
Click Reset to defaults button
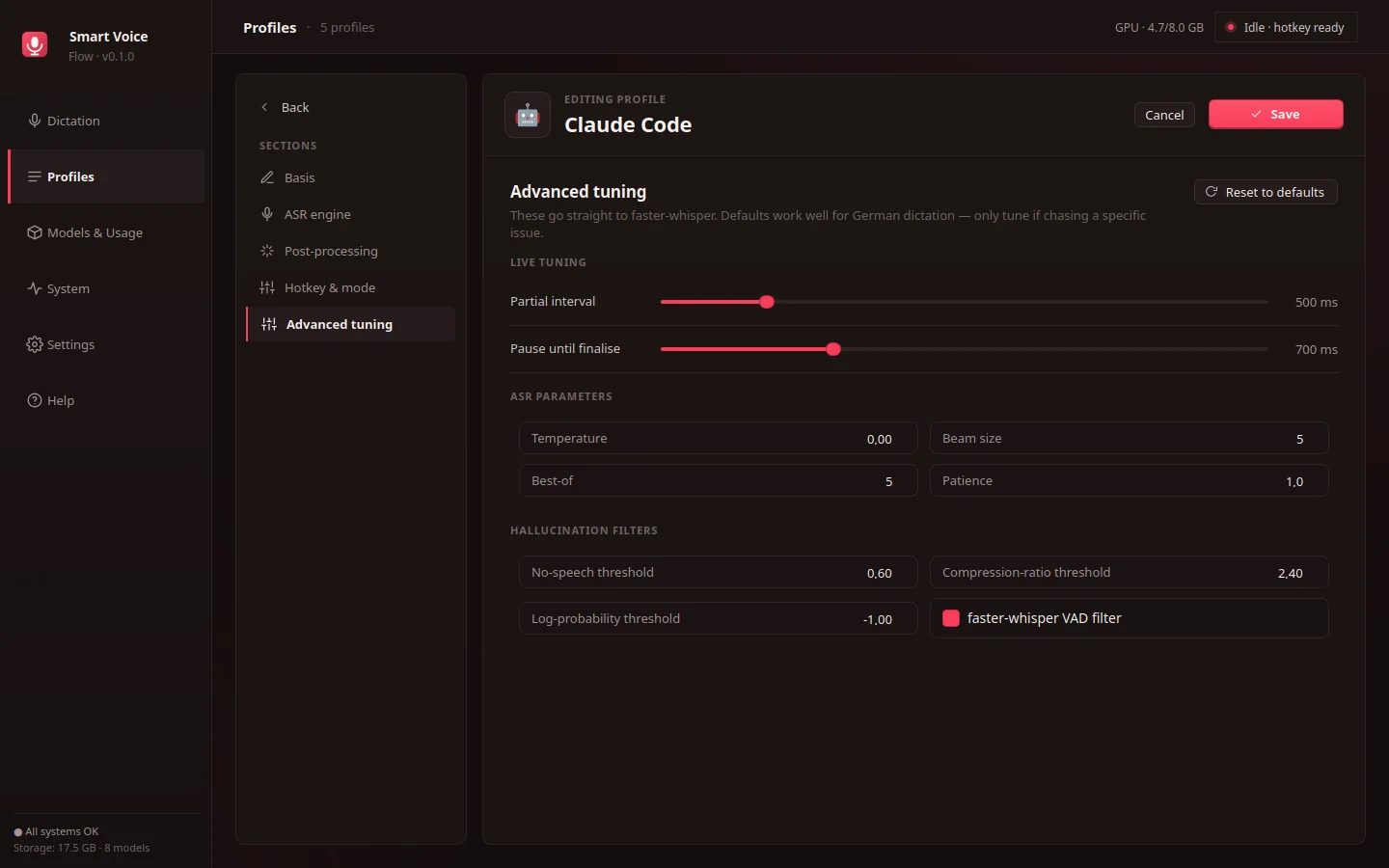[x=1266, y=192]
